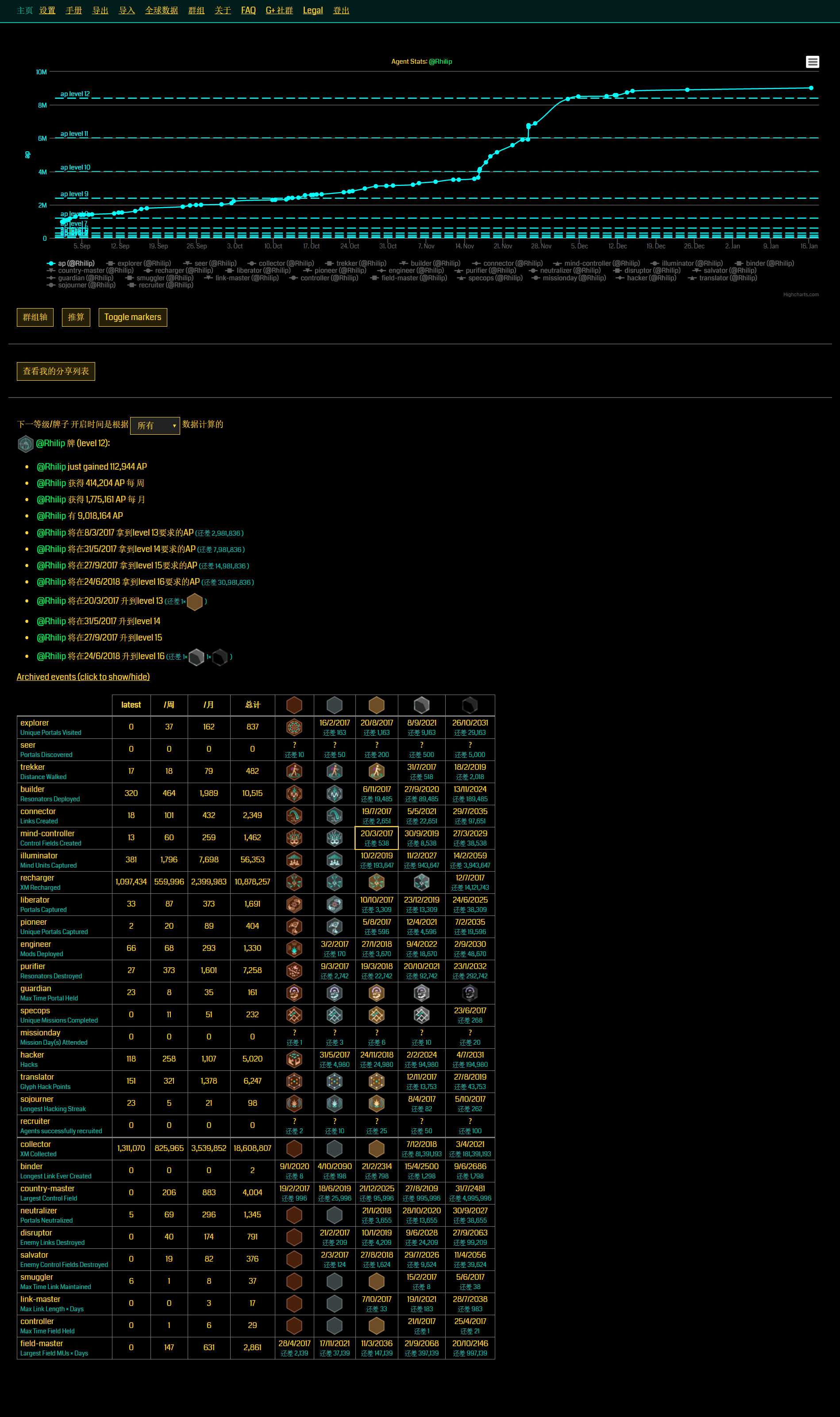Open the chart hamburger export menu
The height and width of the screenshot is (1417, 840).
pyautogui.click(x=812, y=62)
